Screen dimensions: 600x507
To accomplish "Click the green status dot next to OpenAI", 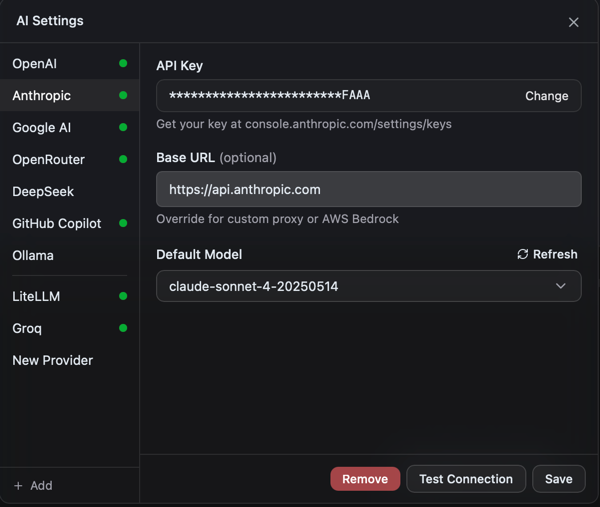I will click(123, 63).
